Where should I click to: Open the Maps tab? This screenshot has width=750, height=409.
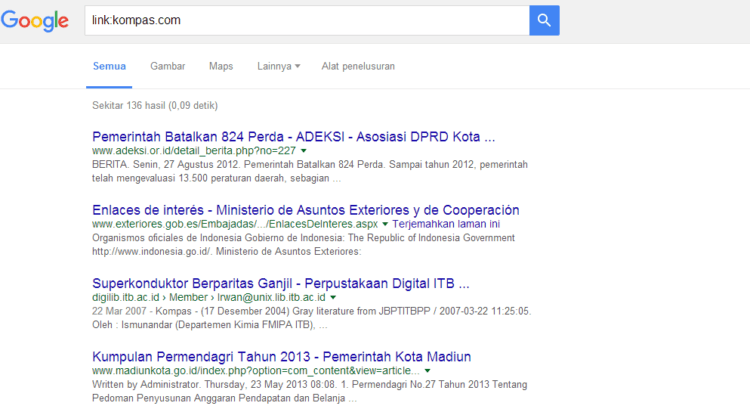tap(221, 66)
